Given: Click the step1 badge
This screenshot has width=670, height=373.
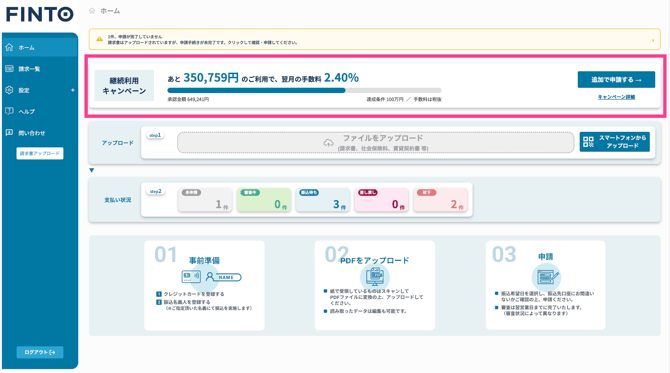Looking at the screenshot, I should coord(155,135).
